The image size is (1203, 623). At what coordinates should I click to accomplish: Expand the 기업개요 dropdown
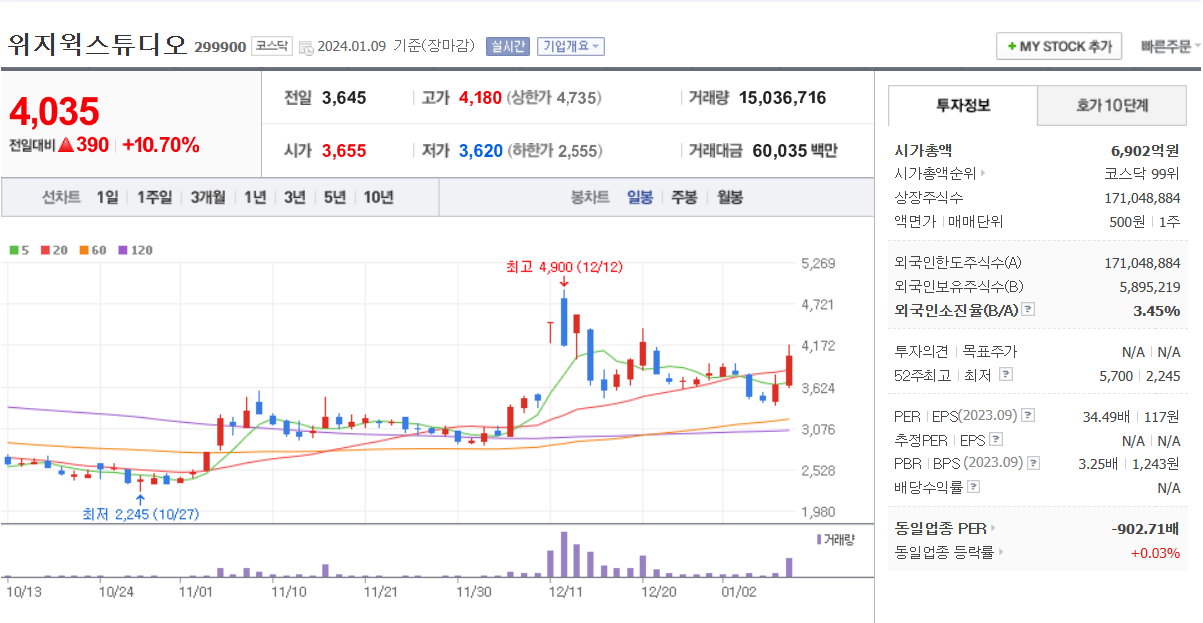click(x=570, y=46)
